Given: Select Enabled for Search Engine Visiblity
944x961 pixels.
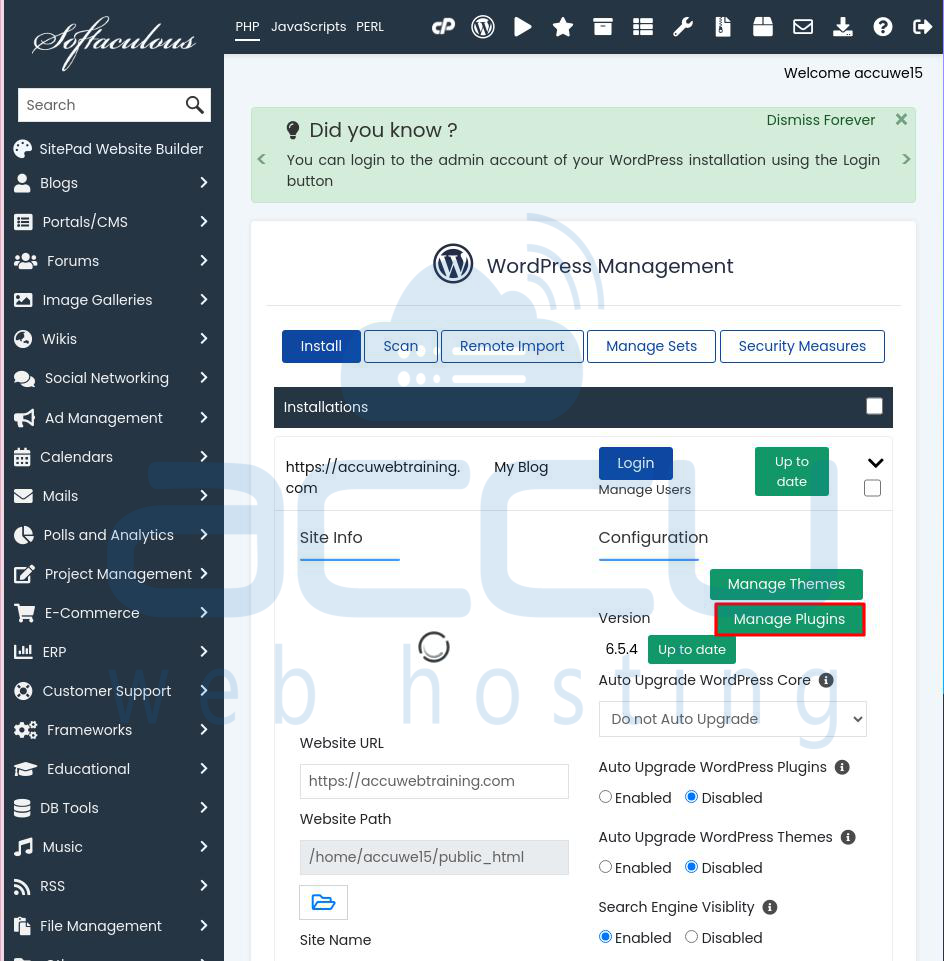Looking at the screenshot, I should coord(605,936).
